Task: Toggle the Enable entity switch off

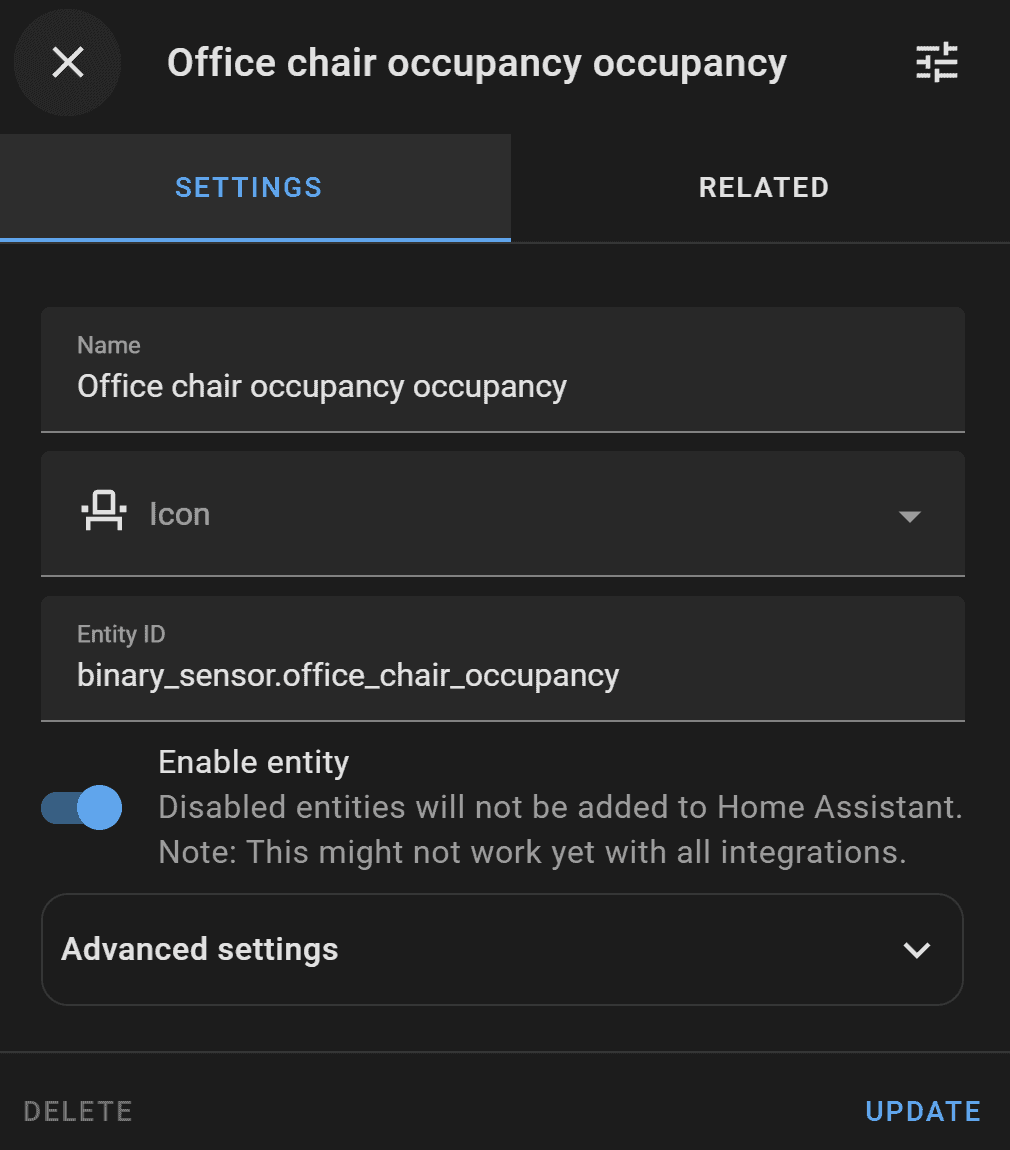Action: point(80,807)
